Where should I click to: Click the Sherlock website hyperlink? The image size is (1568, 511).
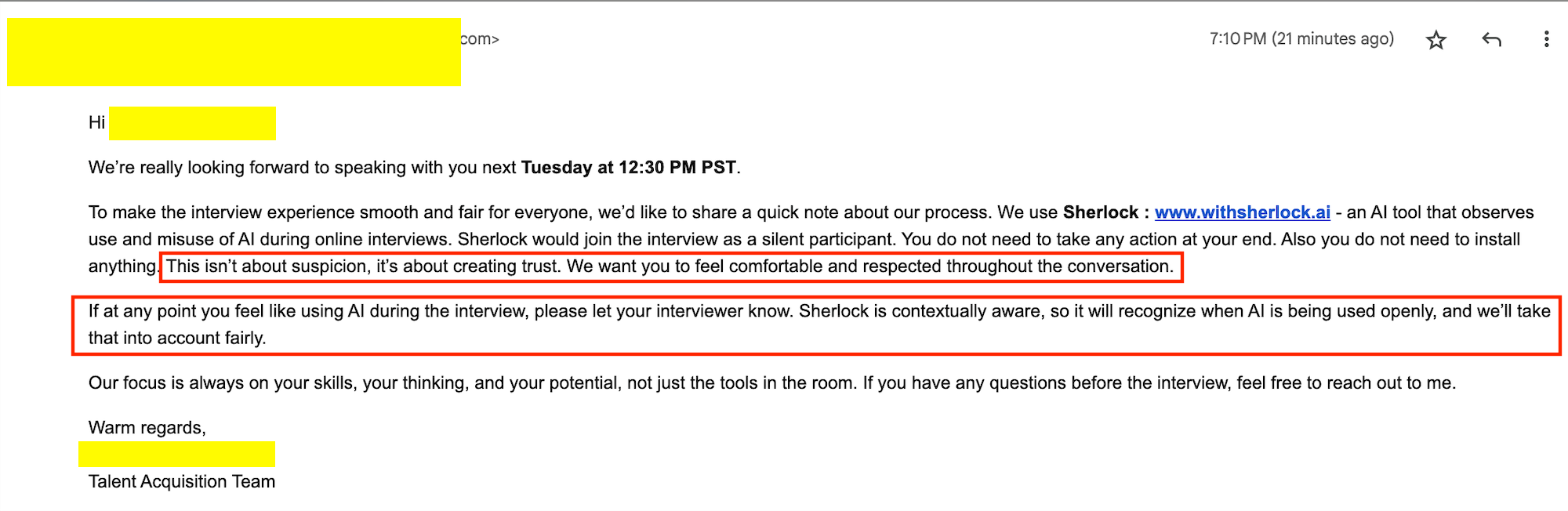tap(1243, 212)
